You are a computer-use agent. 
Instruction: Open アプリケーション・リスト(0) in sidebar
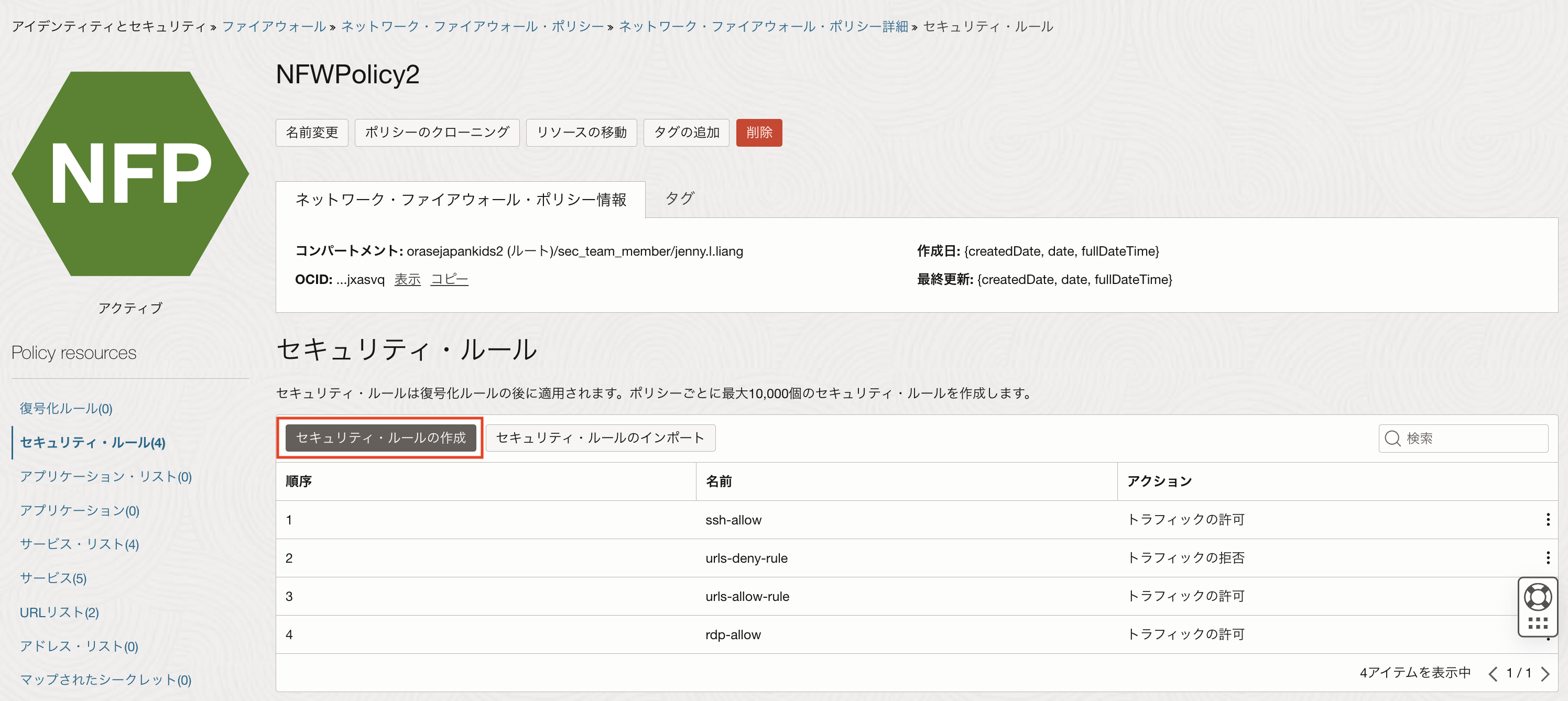[105, 476]
